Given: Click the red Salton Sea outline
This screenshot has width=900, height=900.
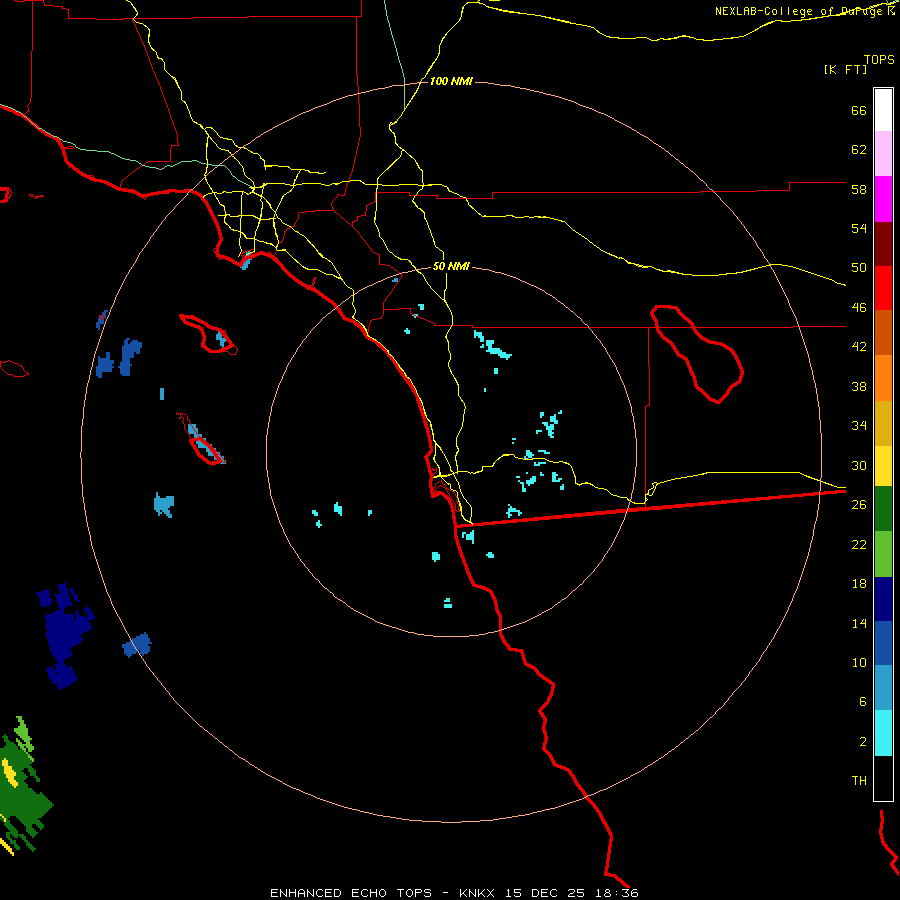Looking at the screenshot, I should click(697, 354).
